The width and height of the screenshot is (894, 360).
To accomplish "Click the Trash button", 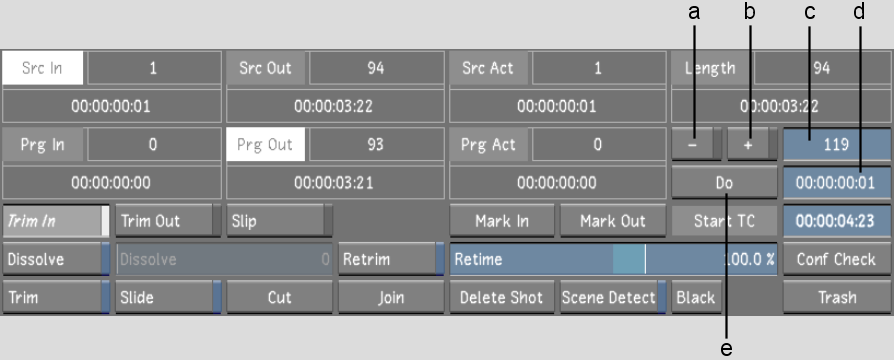I will click(x=837, y=298).
